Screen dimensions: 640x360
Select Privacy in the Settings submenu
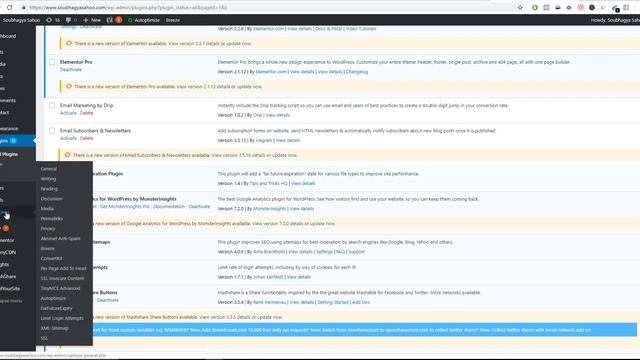tap(48, 229)
